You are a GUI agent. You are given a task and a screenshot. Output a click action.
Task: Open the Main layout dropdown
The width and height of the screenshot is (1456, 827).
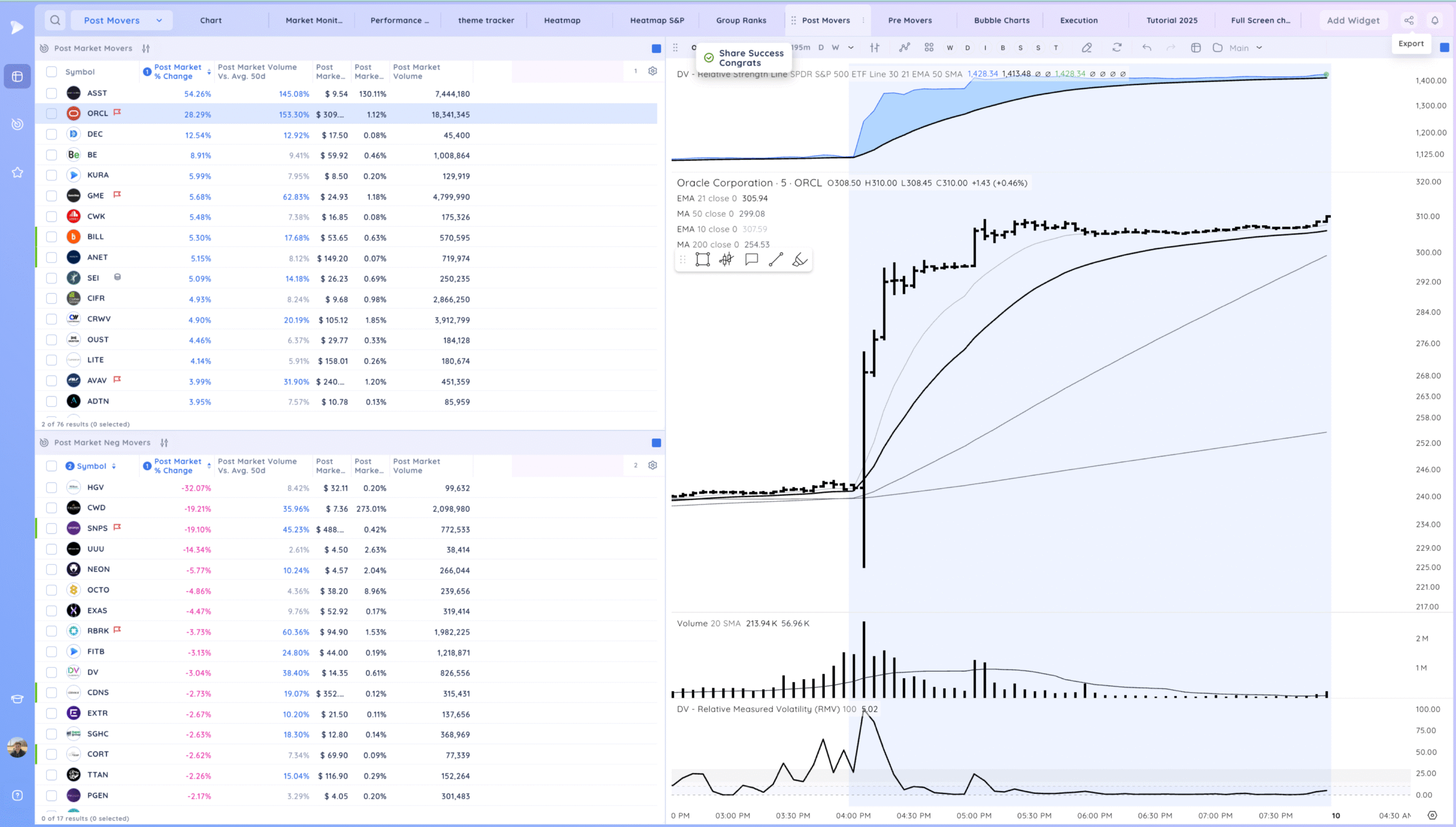click(1246, 48)
